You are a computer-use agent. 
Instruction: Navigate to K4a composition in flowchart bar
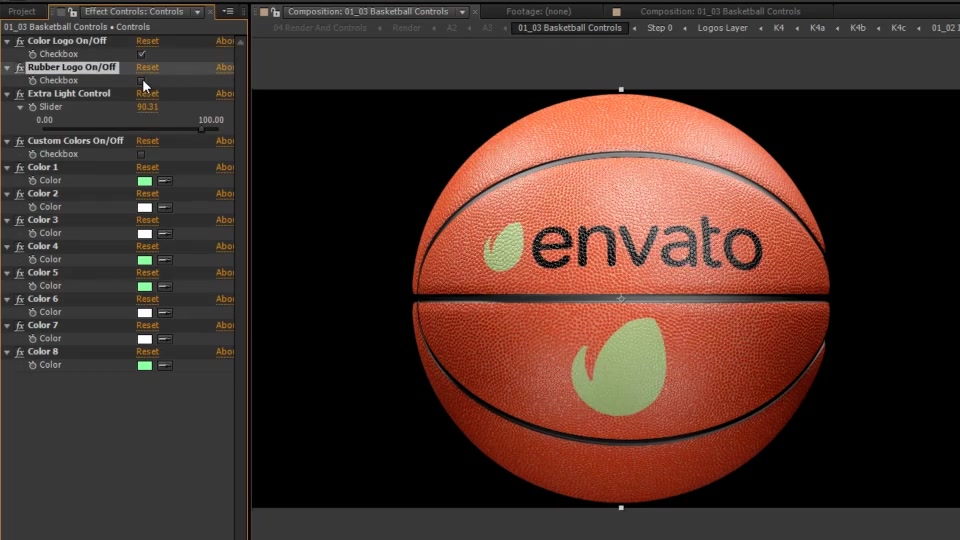click(817, 28)
